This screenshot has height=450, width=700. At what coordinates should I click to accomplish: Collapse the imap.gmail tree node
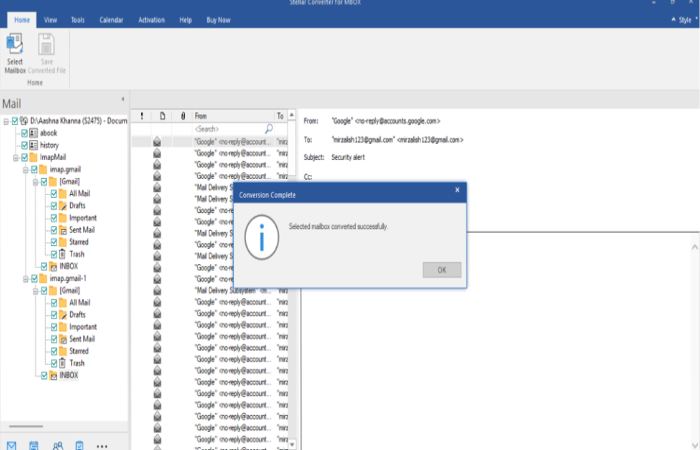(25, 170)
